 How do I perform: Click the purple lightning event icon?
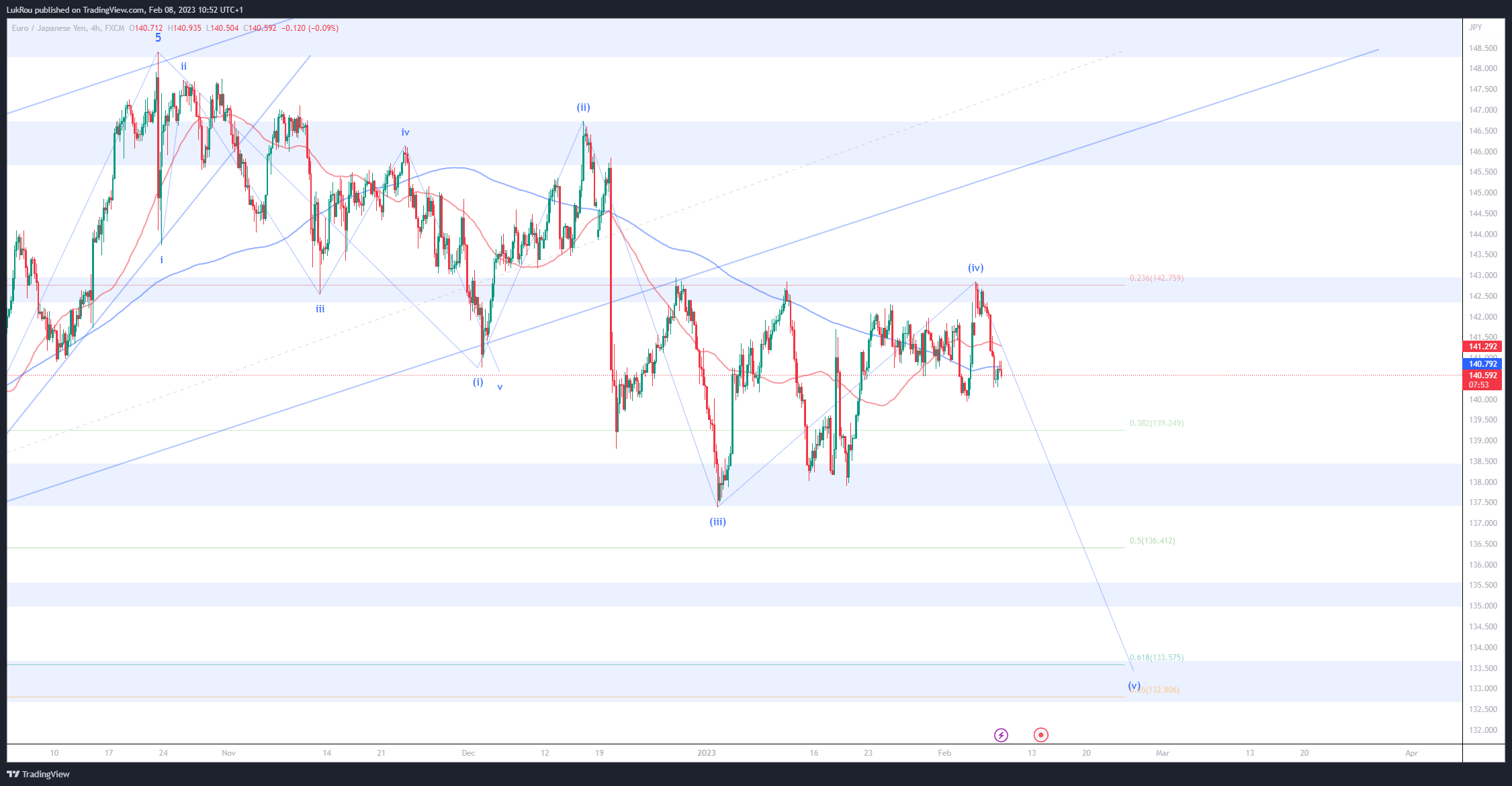coord(1001,735)
